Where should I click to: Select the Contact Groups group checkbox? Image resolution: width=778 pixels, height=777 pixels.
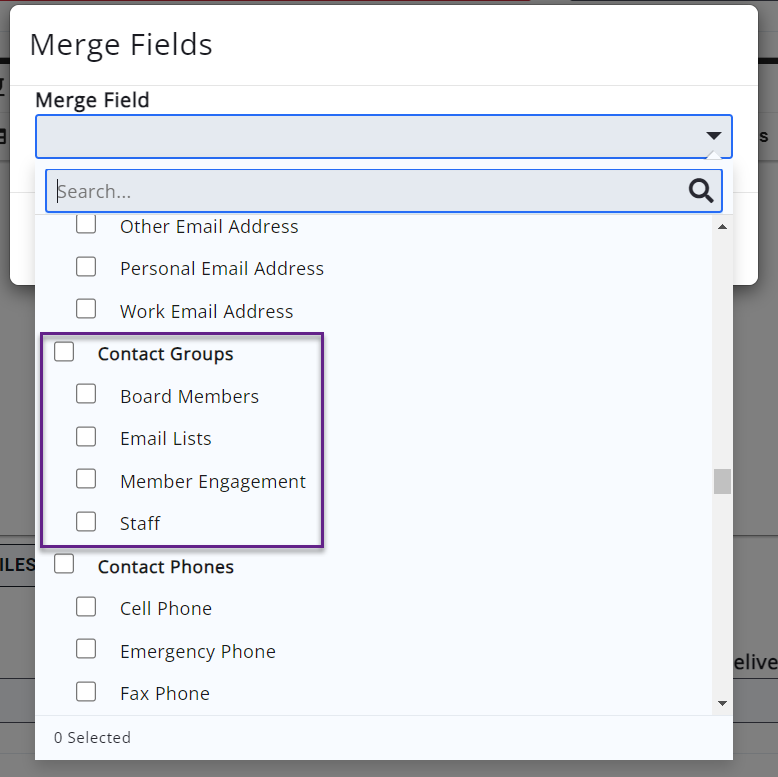64,352
